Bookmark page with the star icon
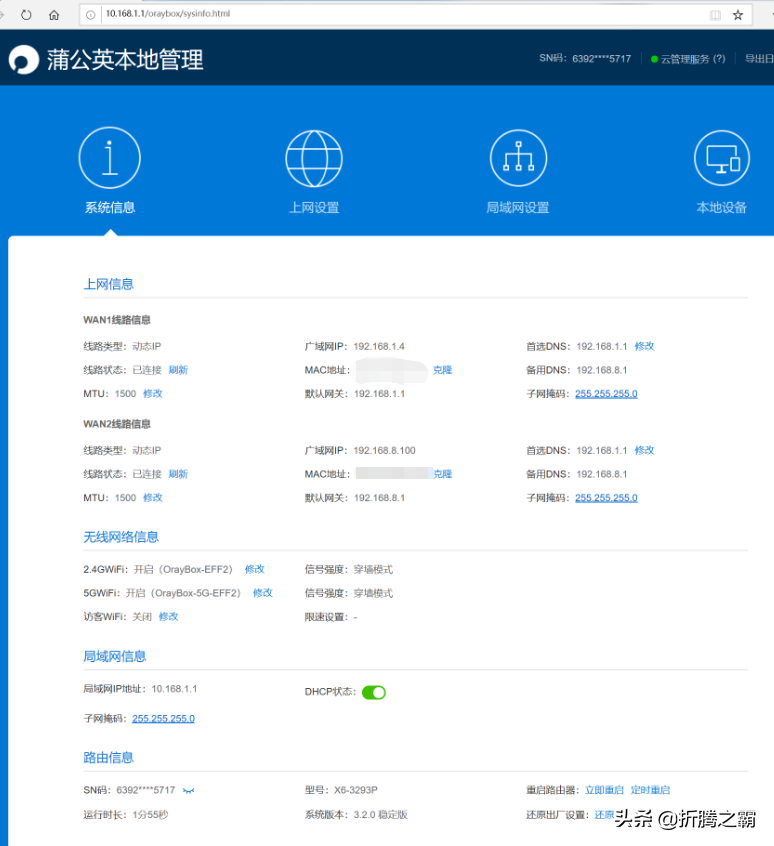 [x=738, y=15]
